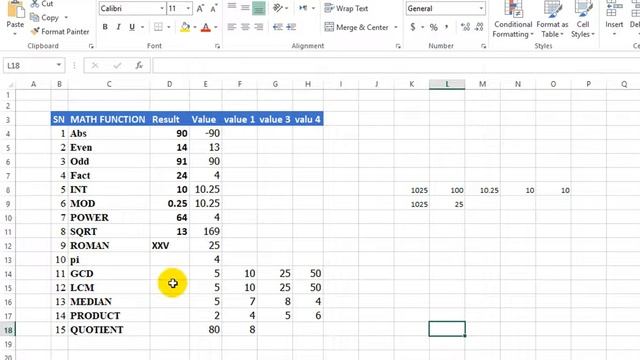Viewport: 640px width, 360px height.
Task: Activate the Format Painter
Action: coord(60,31)
